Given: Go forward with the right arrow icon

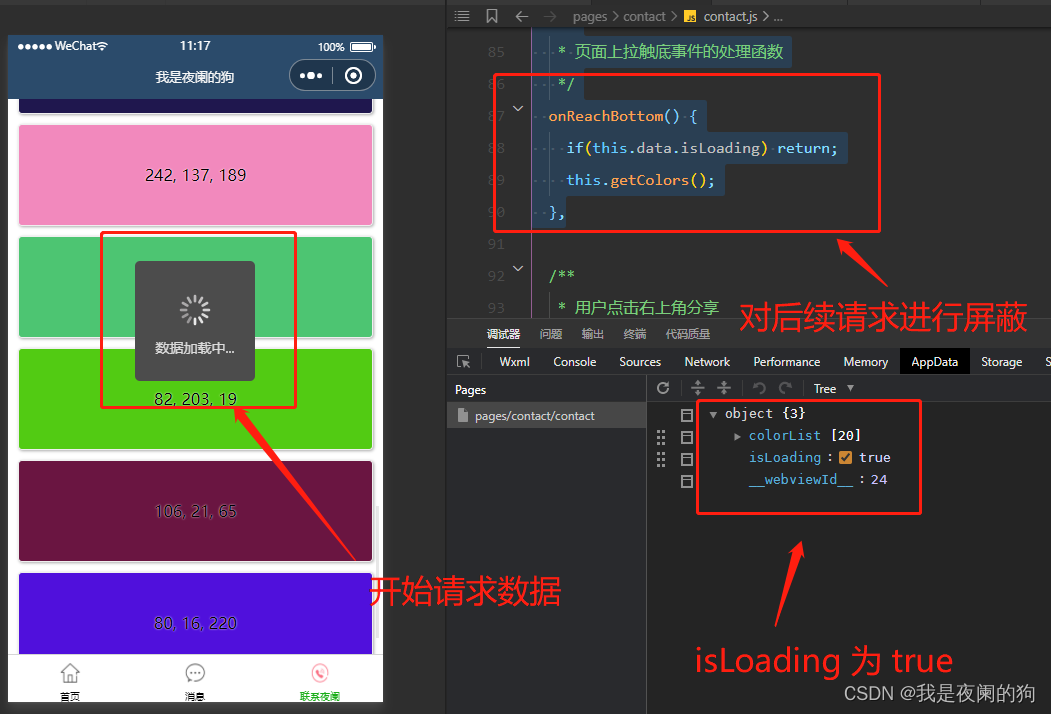Looking at the screenshot, I should (550, 16).
